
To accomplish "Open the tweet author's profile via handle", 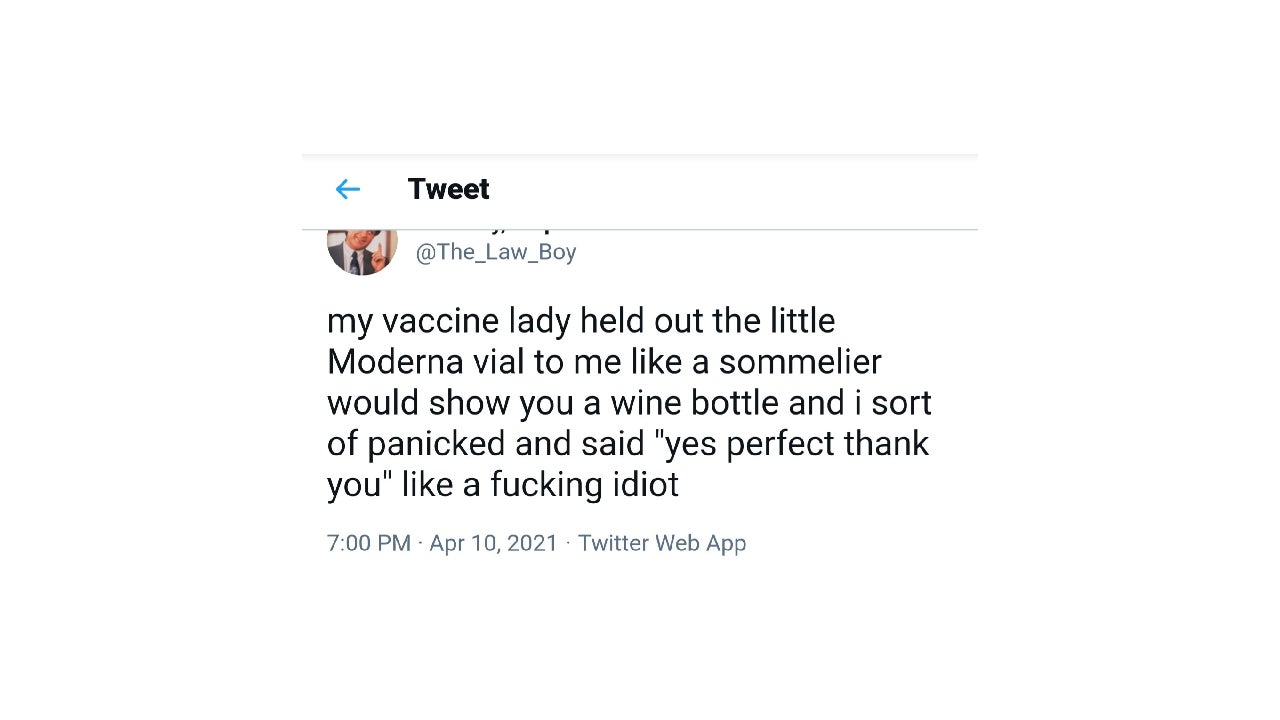I will [496, 252].
